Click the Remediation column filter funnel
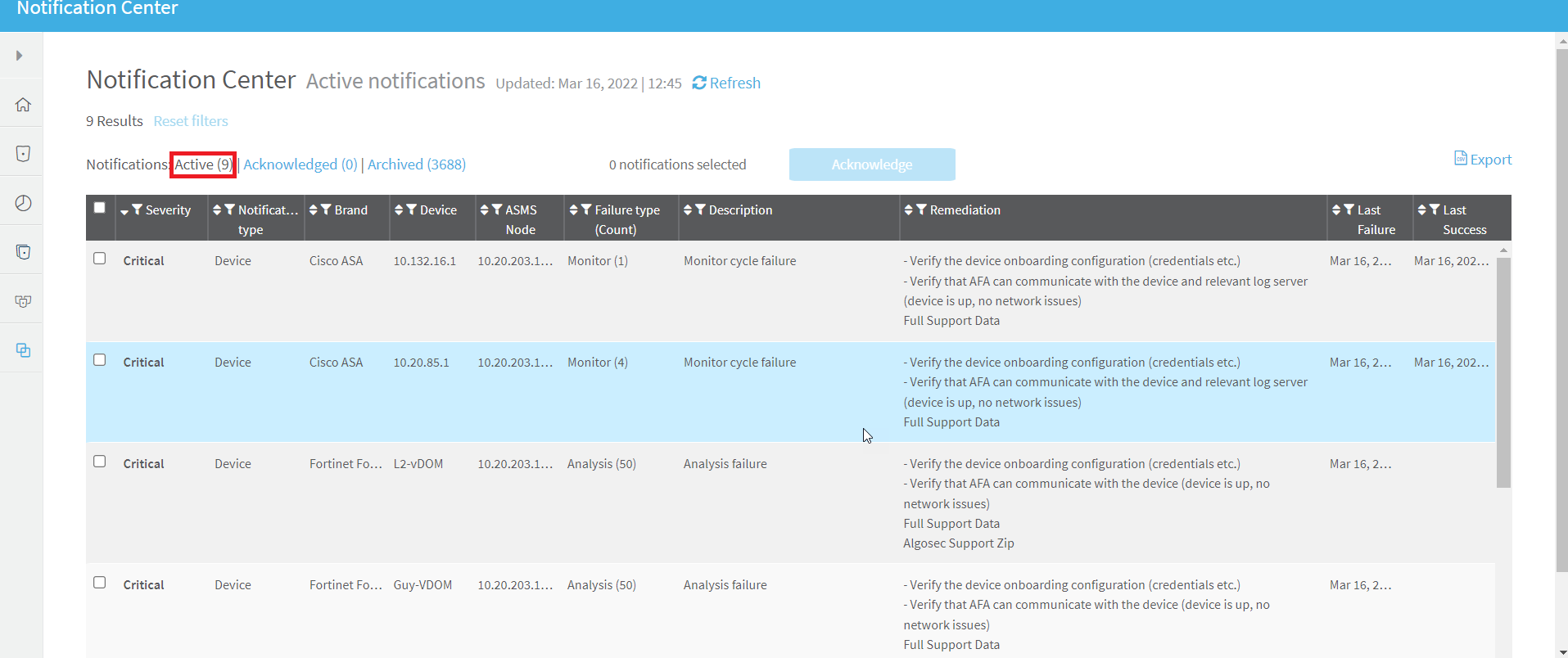 click(x=921, y=210)
